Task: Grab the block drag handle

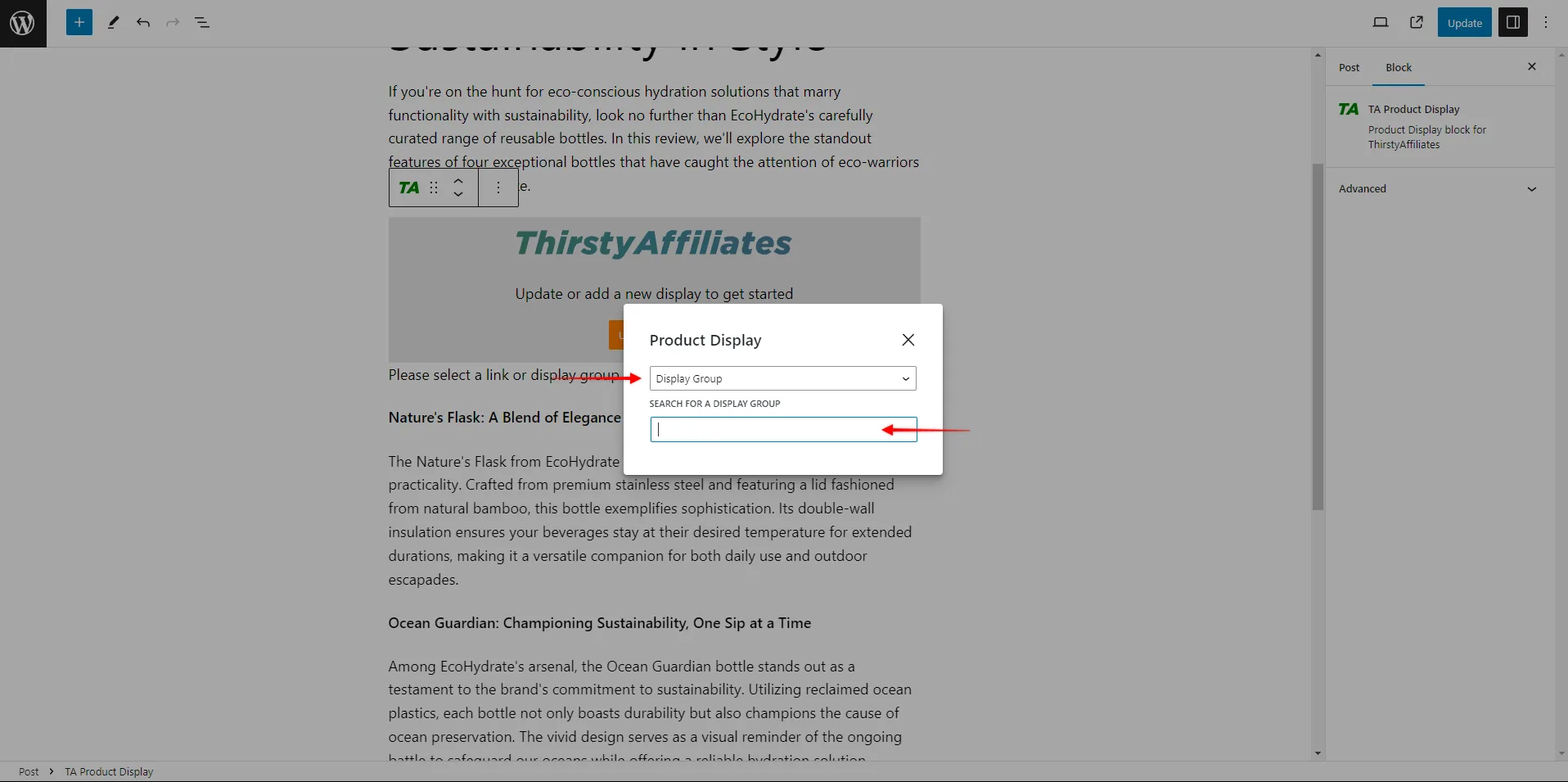Action: click(x=434, y=188)
